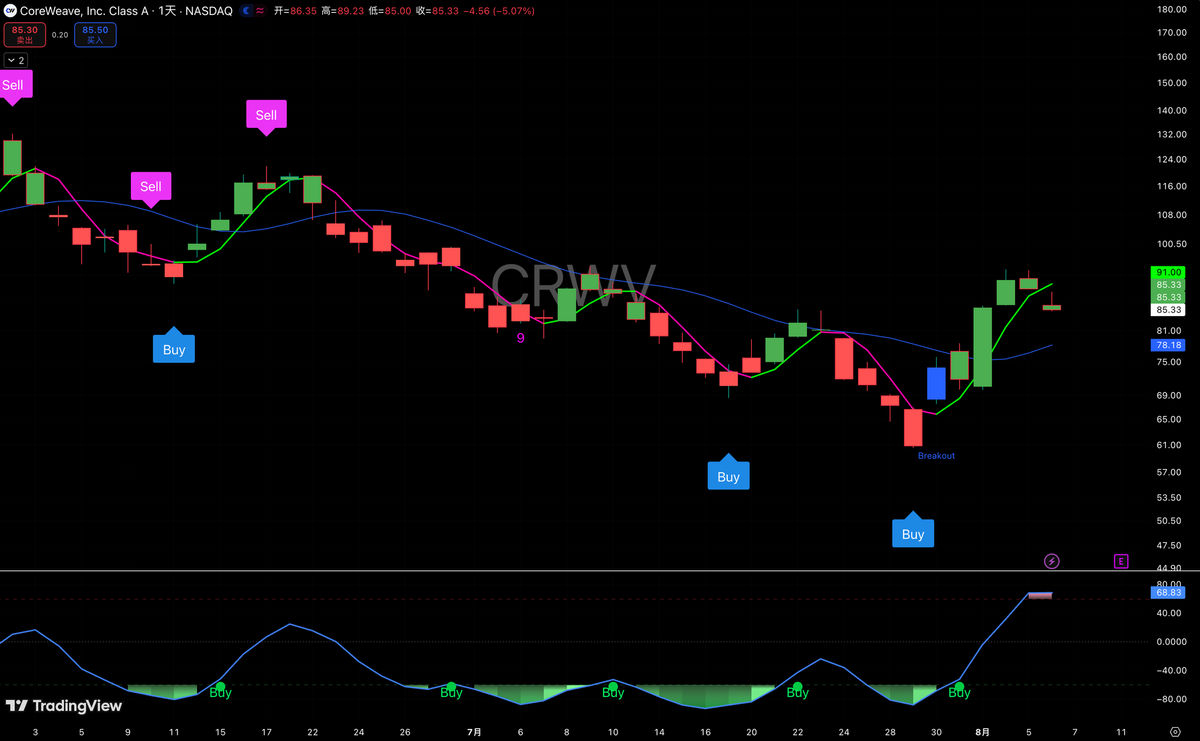Click 124.00 on the price scale
The image size is (1200, 741).
[1170, 160]
